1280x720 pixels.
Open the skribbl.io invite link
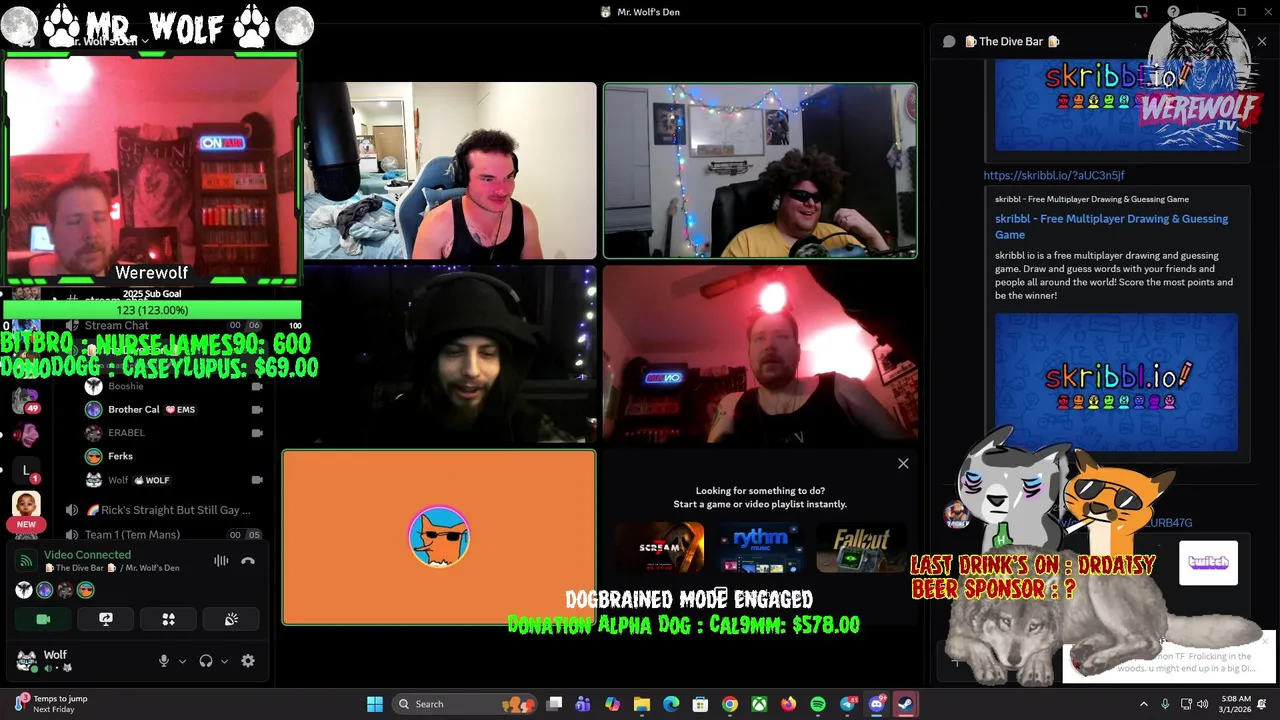[x=1054, y=175]
